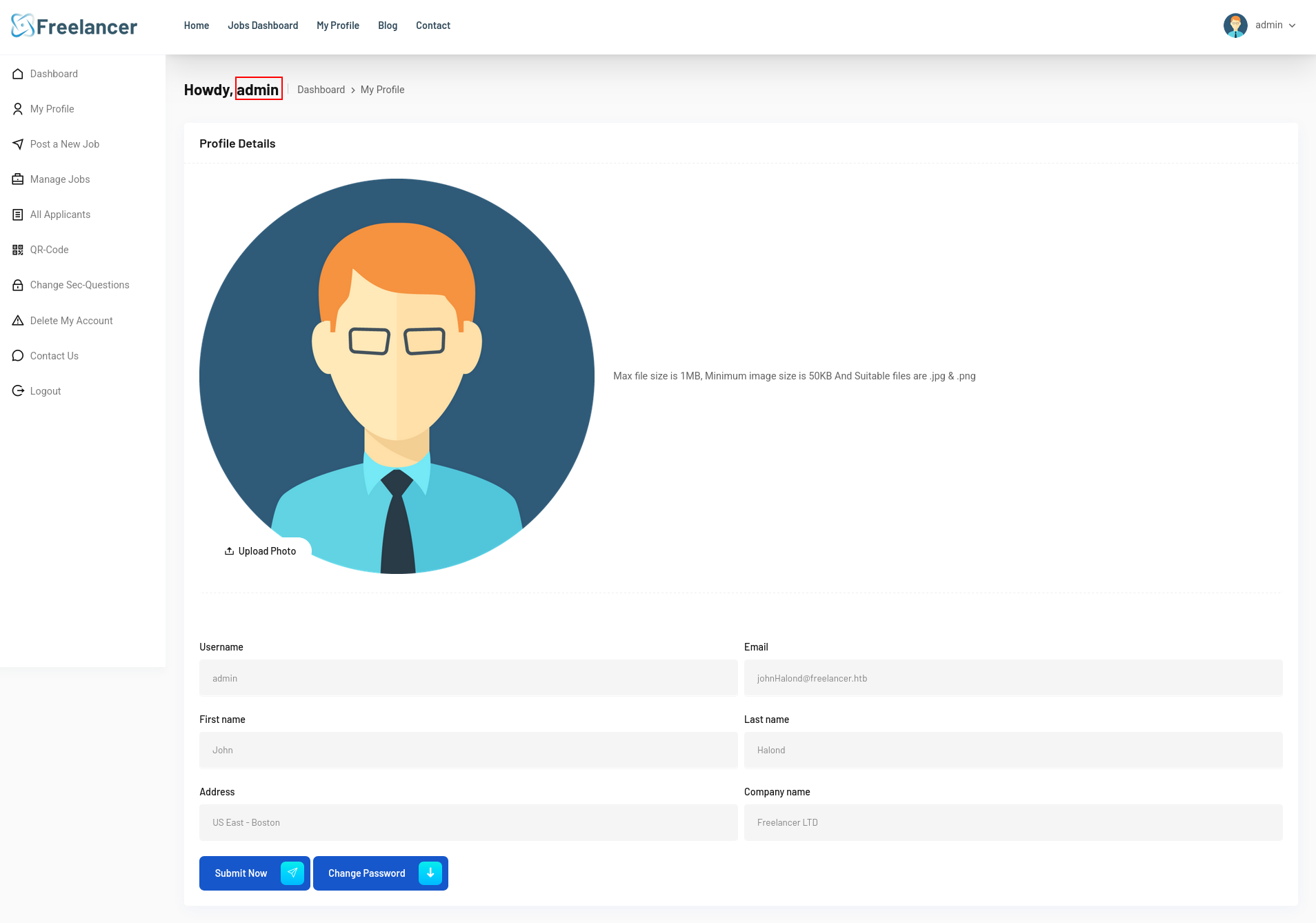The width and height of the screenshot is (1316, 923).
Task: Focus the Address input field
Action: [x=468, y=822]
